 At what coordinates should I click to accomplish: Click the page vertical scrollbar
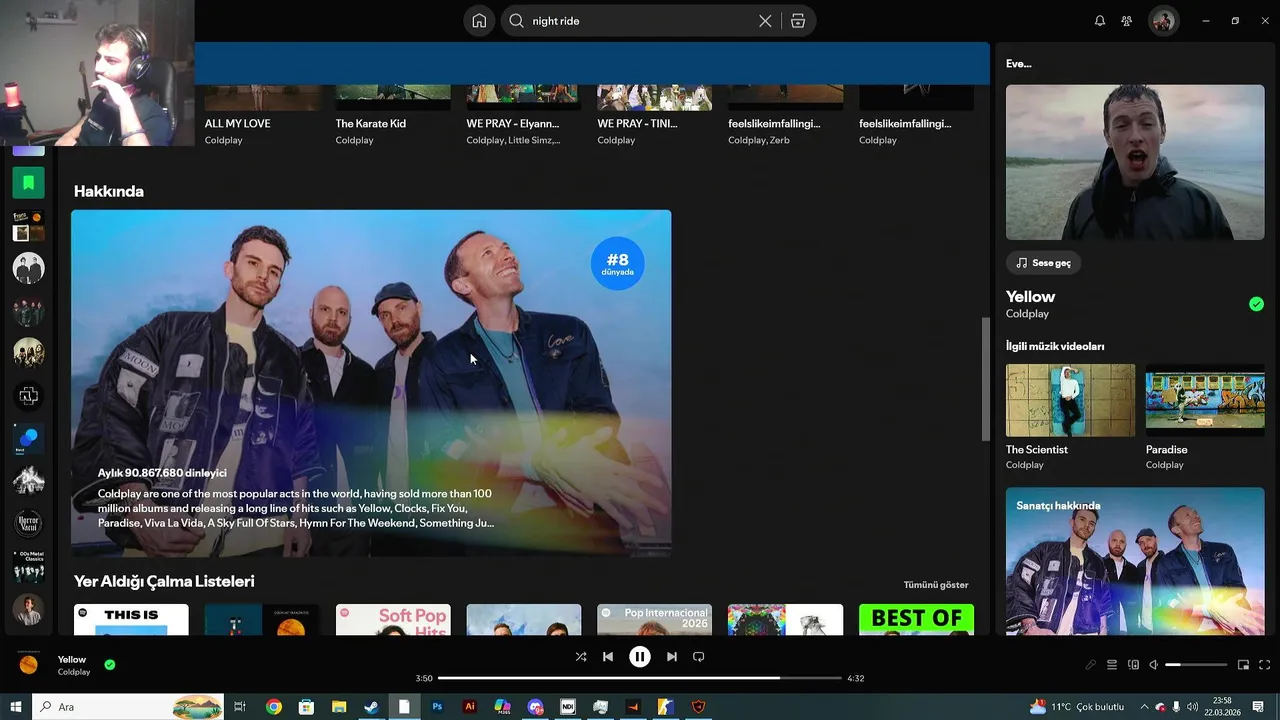(x=986, y=380)
